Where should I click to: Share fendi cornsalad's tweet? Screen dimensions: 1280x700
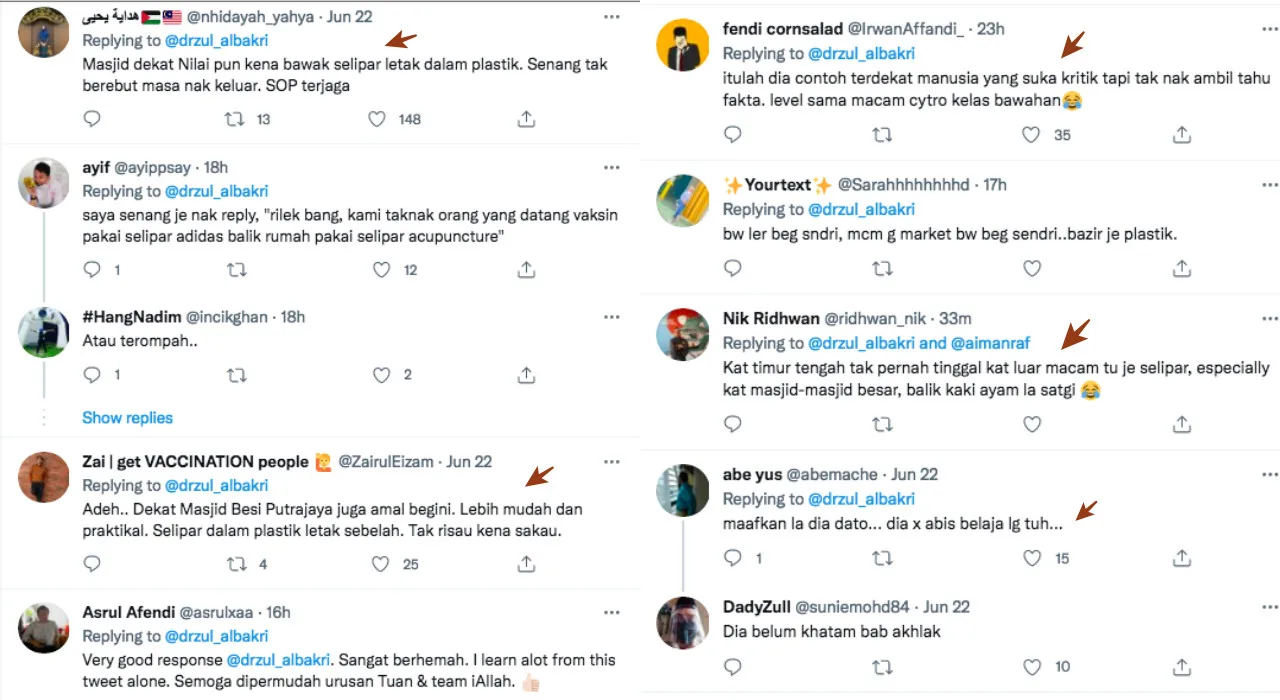point(1181,135)
